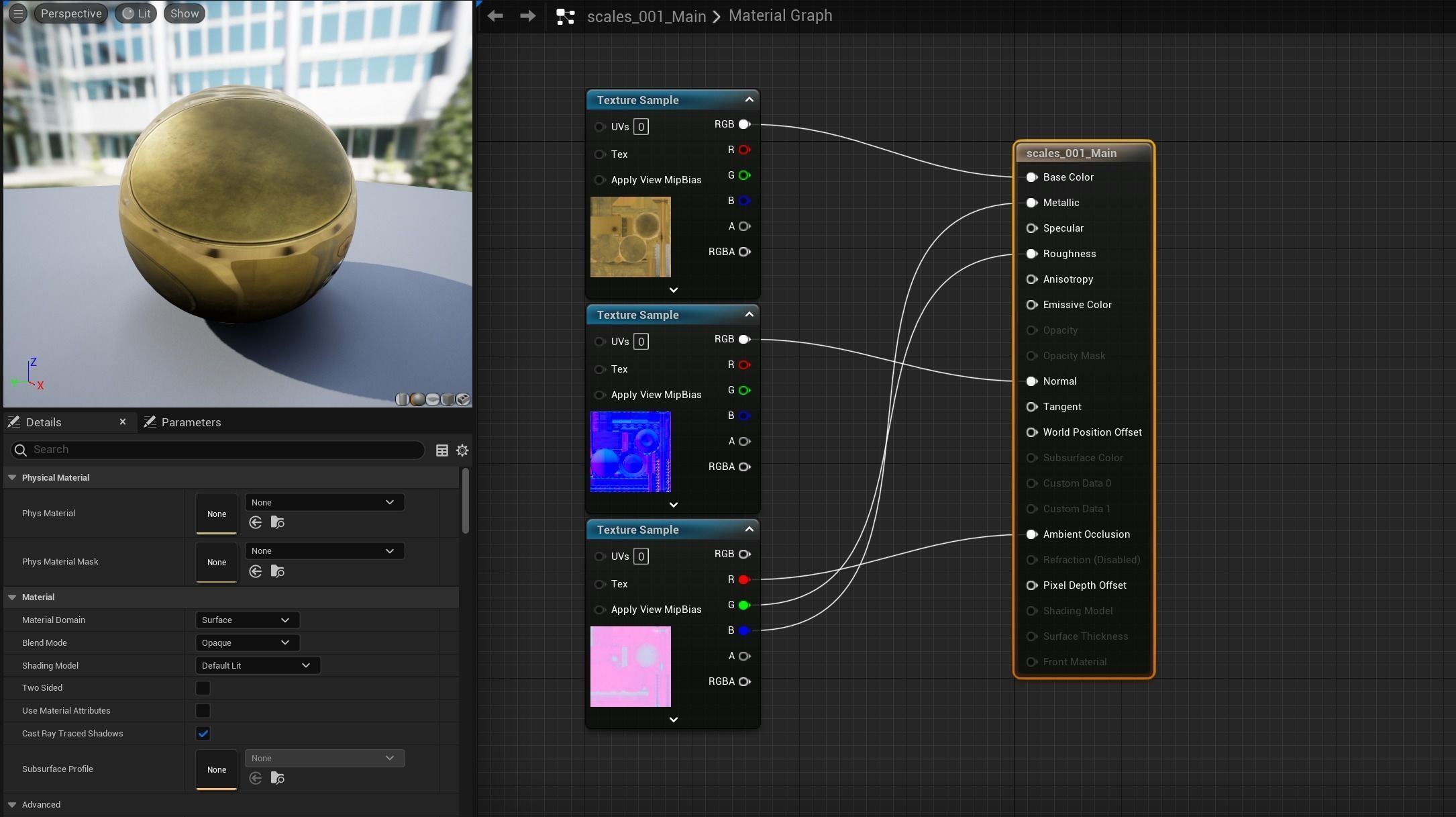Use selected asset for Phys Material Mask
Image resolution: width=1456 pixels, height=817 pixels.
[x=255, y=571]
